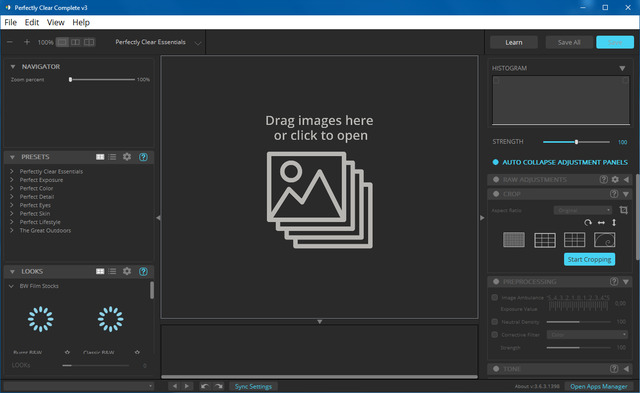
Task: Open the Perfectly Clear Essentials dropdown
Action: point(158,42)
